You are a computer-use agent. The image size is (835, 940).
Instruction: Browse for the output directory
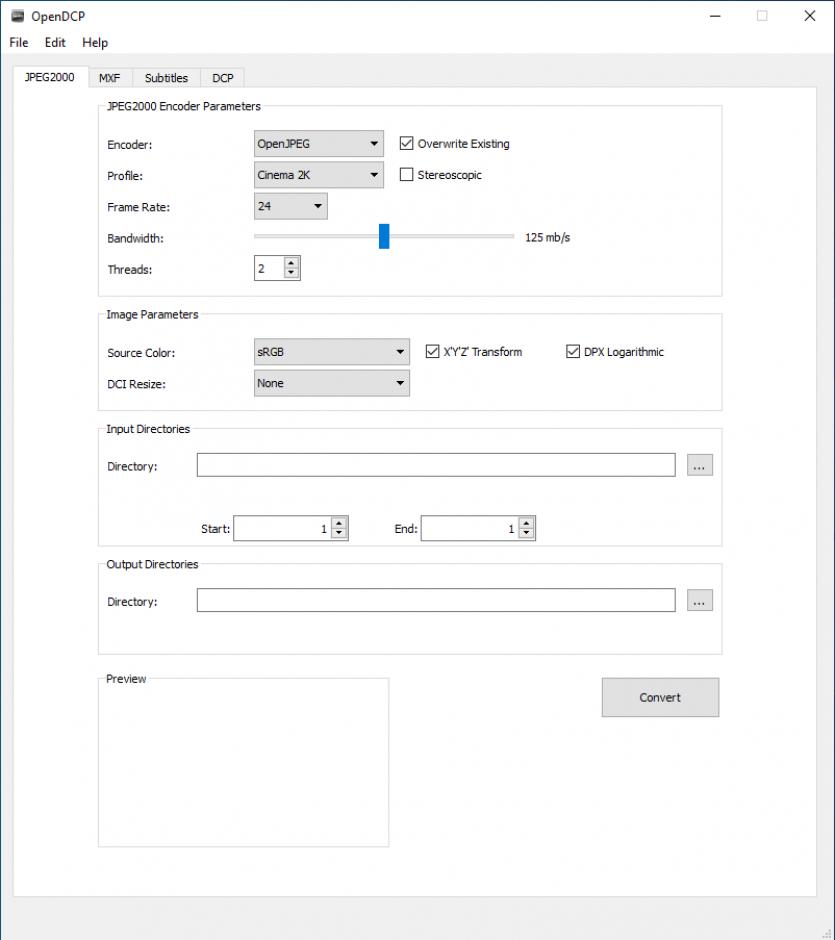[700, 600]
